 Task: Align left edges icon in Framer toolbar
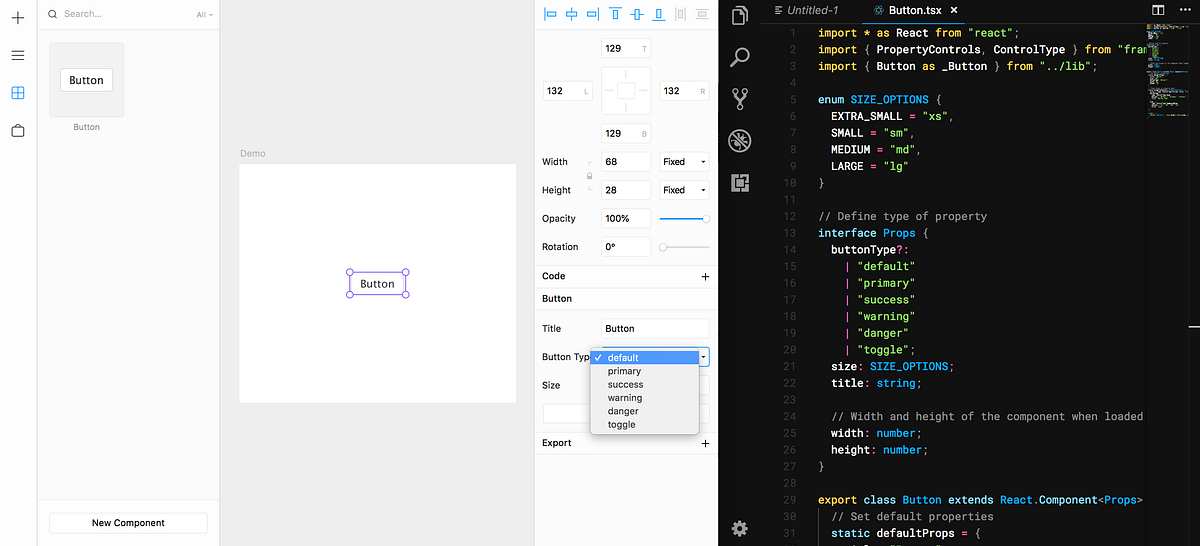[x=550, y=14]
